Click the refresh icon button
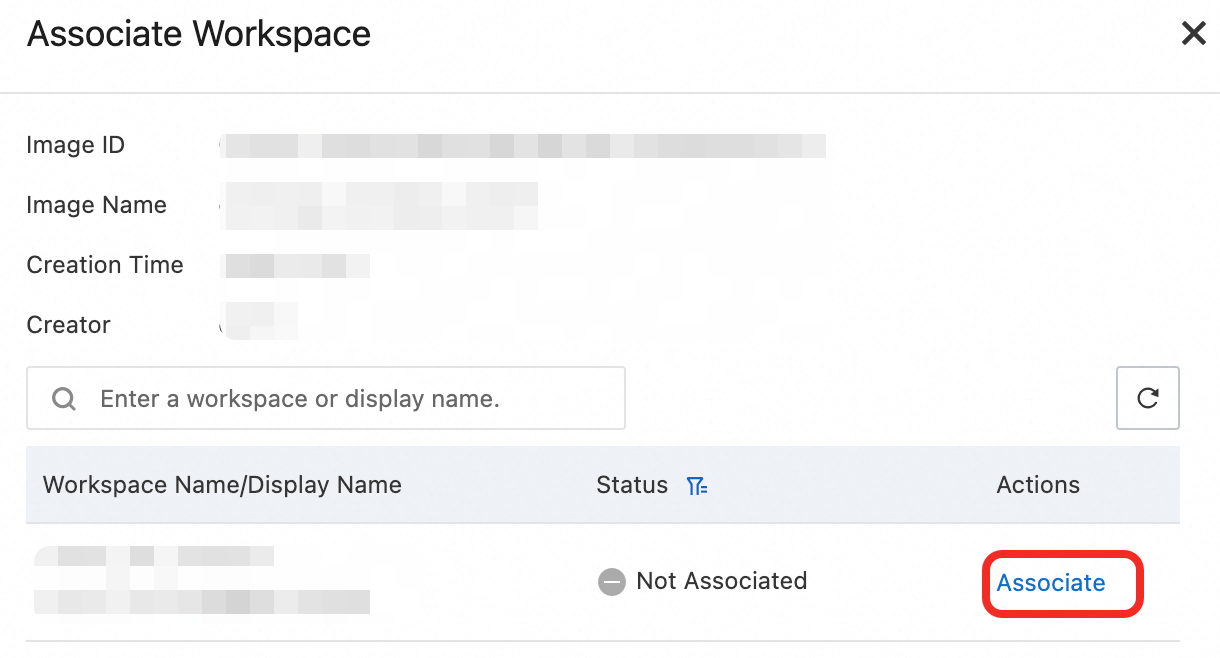The image size is (1220, 658). point(1147,398)
